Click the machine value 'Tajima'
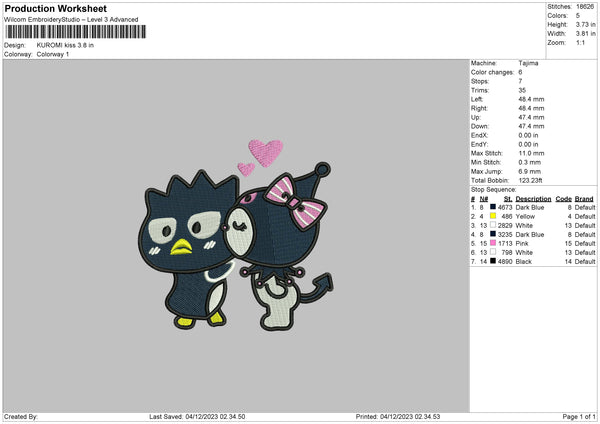This screenshot has width=600, height=424. pyautogui.click(x=528, y=63)
